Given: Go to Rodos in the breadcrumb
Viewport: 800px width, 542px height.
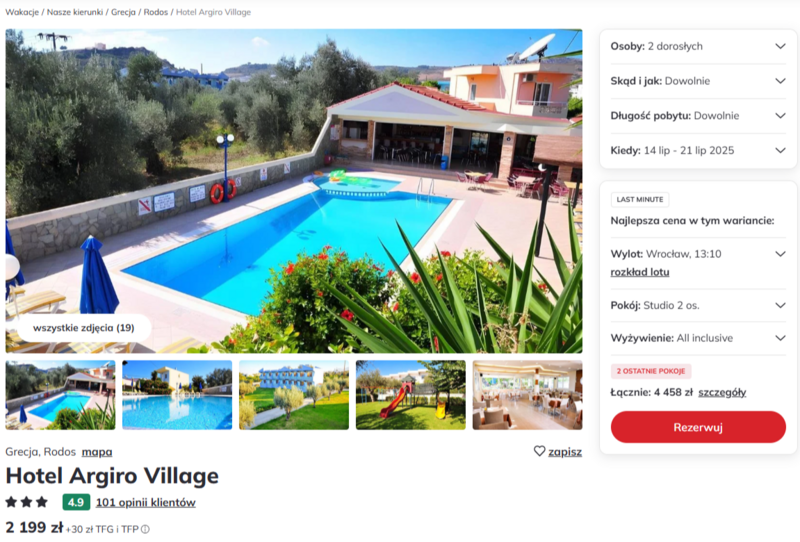Looking at the screenshot, I should [x=156, y=12].
